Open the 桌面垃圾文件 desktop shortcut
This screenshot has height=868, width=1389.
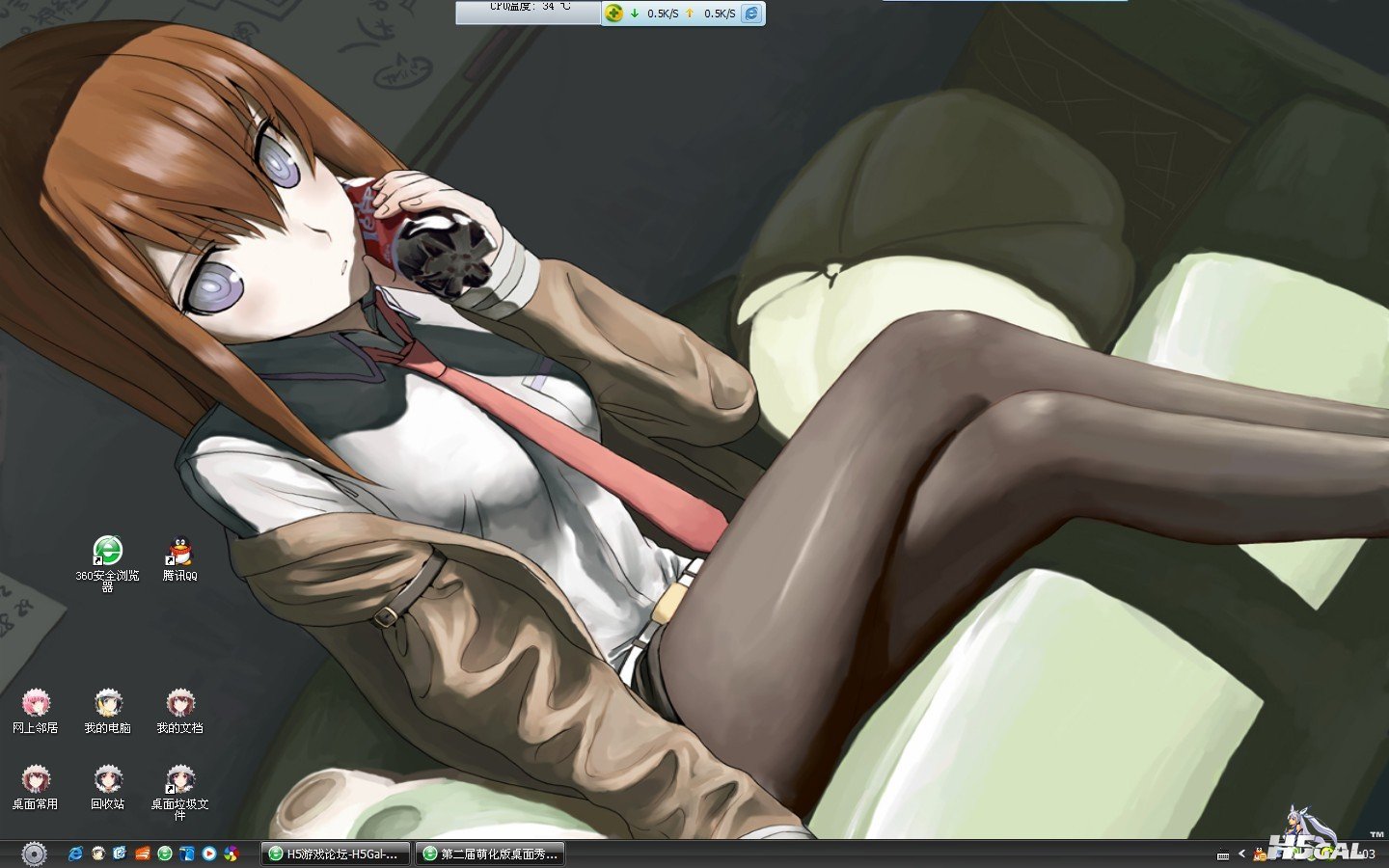click(x=179, y=780)
